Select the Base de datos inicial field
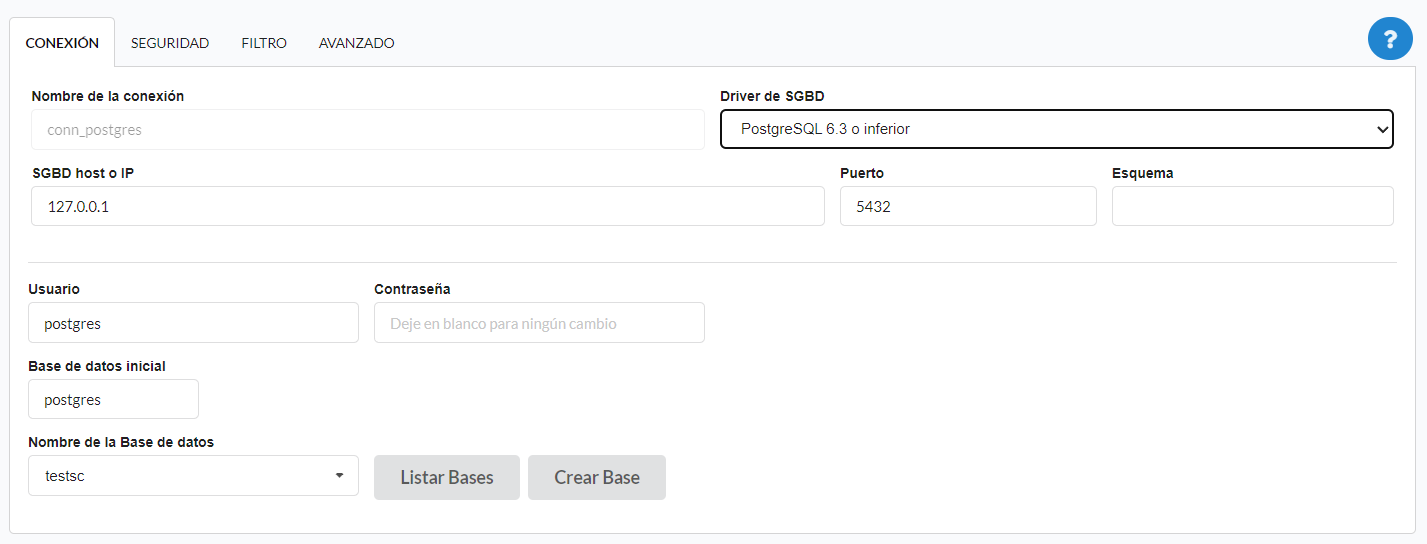This screenshot has width=1427, height=544. (113, 399)
